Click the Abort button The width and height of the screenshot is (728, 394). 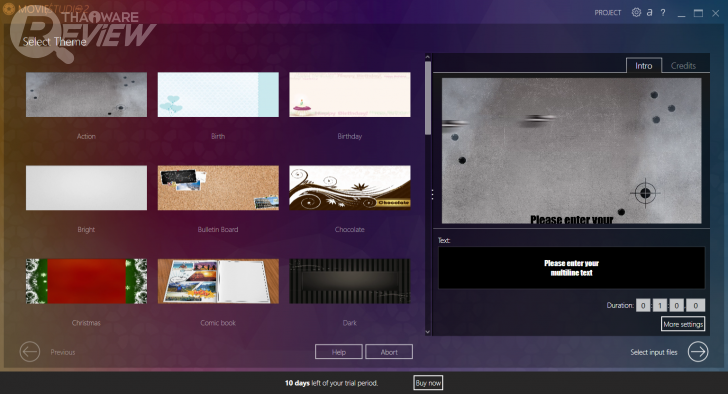pos(389,352)
